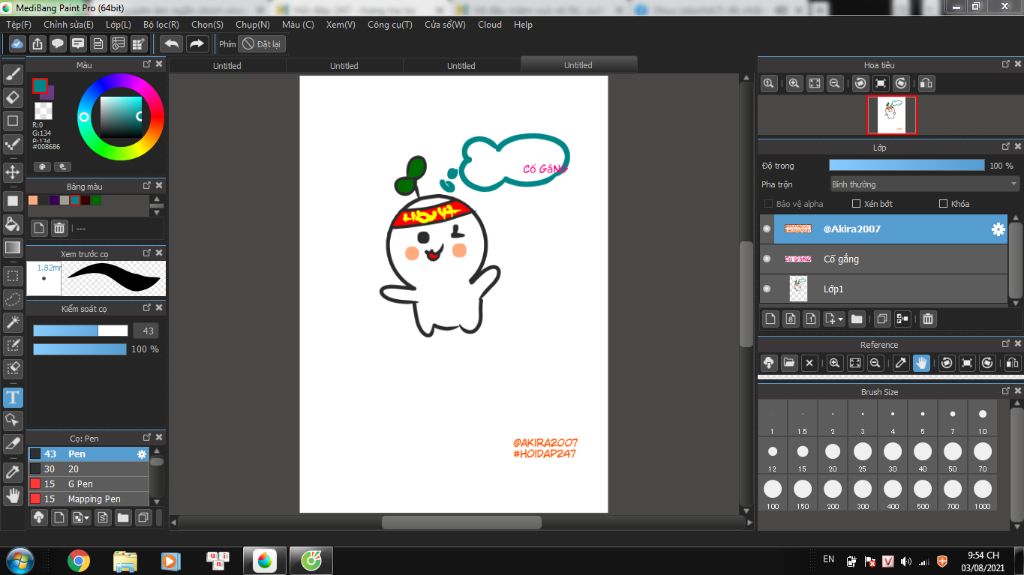Open the add-brush dropdown in Cọ panel
This screenshot has width=1024, height=575.
coord(81,518)
